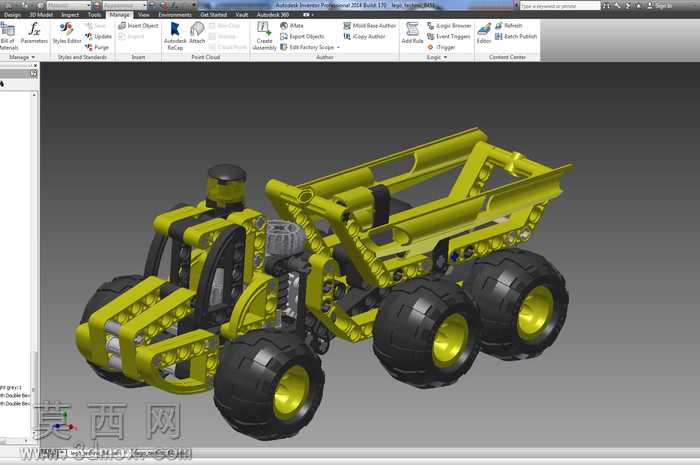Viewport: 700px width, 465px height.
Task: Open the Autodesk 360 tab
Action: click(272, 15)
